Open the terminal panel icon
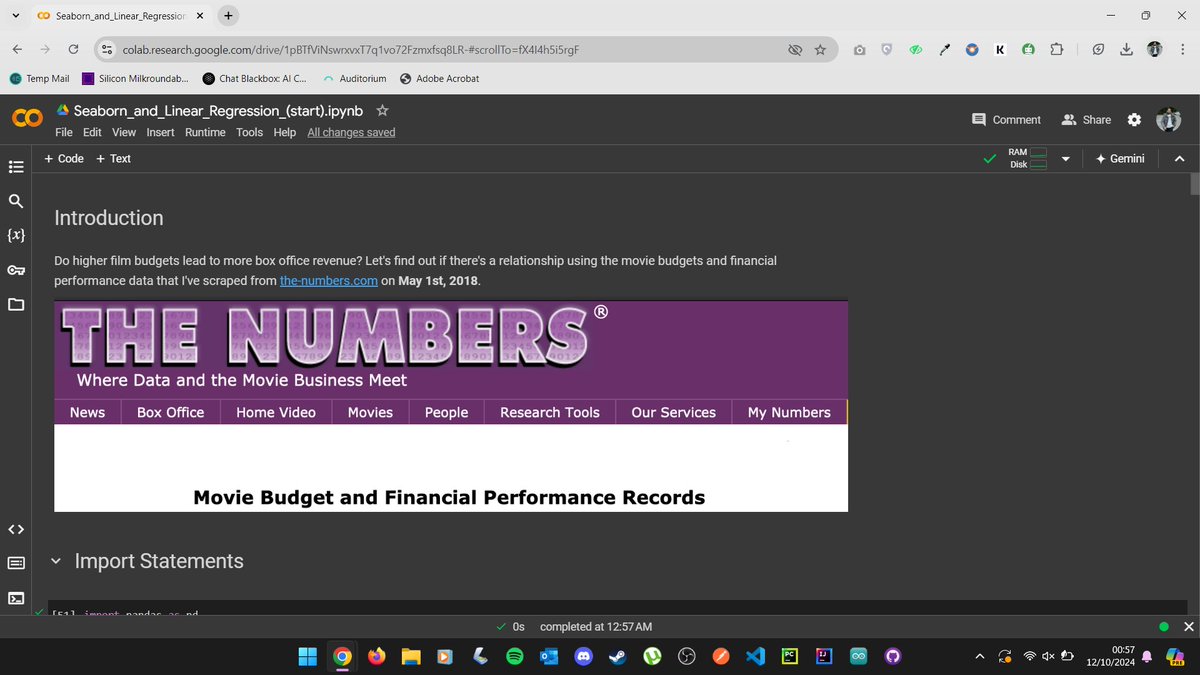Viewport: 1200px width, 675px height. (x=16, y=598)
